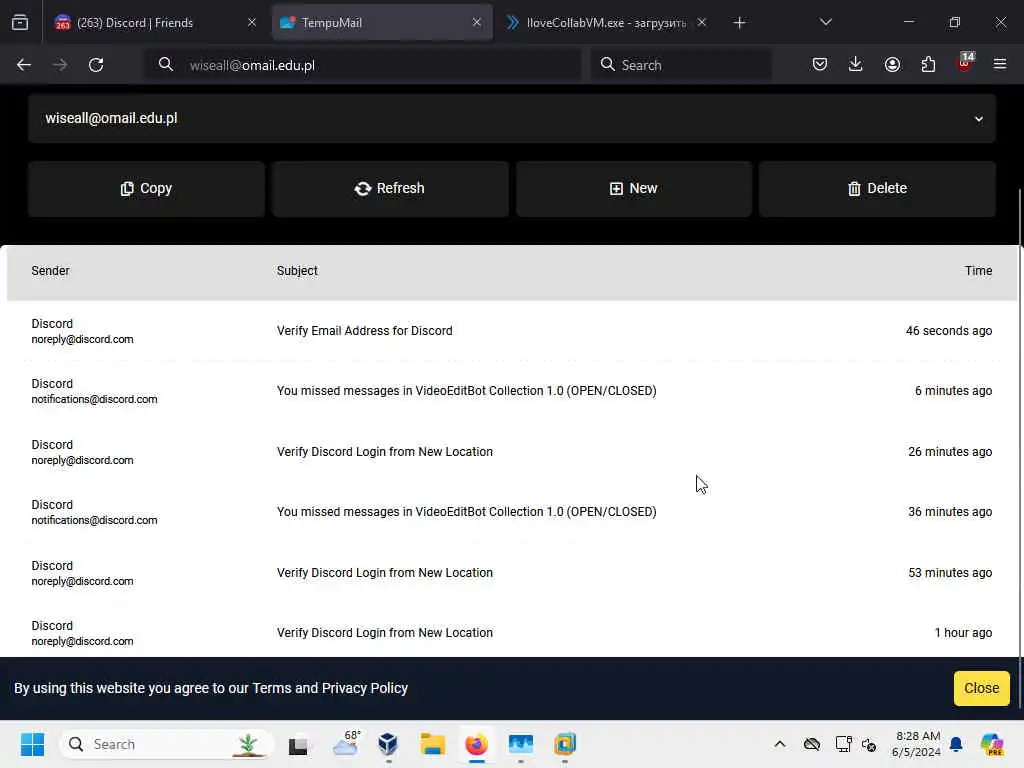The height and width of the screenshot is (768, 1024).
Task: Go back to previous page
Action: (24, 65)
